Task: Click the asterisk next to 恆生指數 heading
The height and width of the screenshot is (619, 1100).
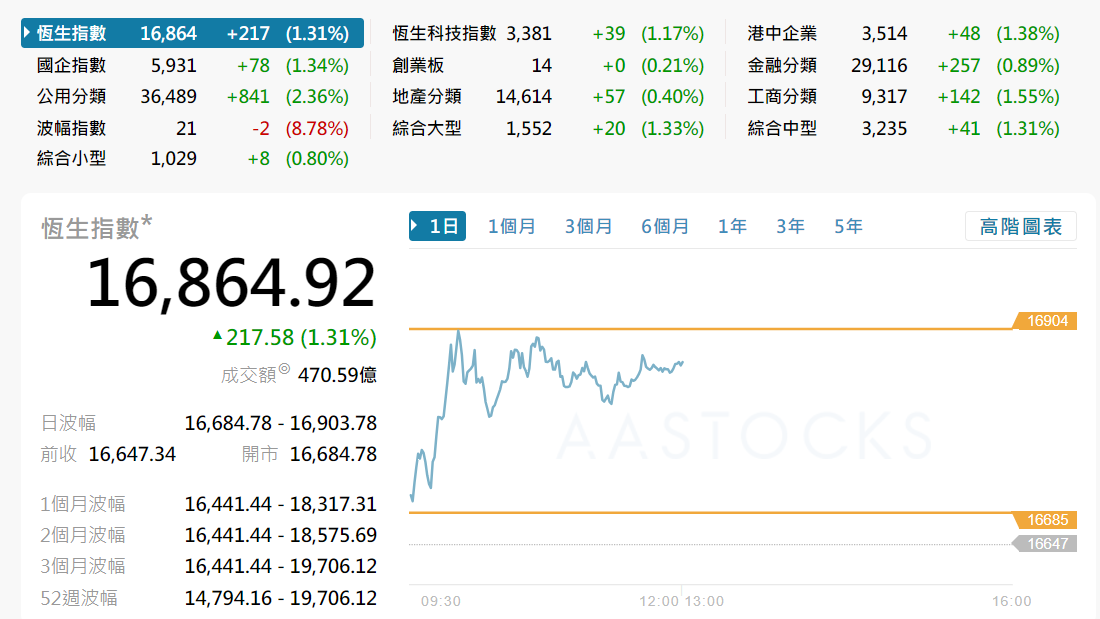Action: click(146, 221)
